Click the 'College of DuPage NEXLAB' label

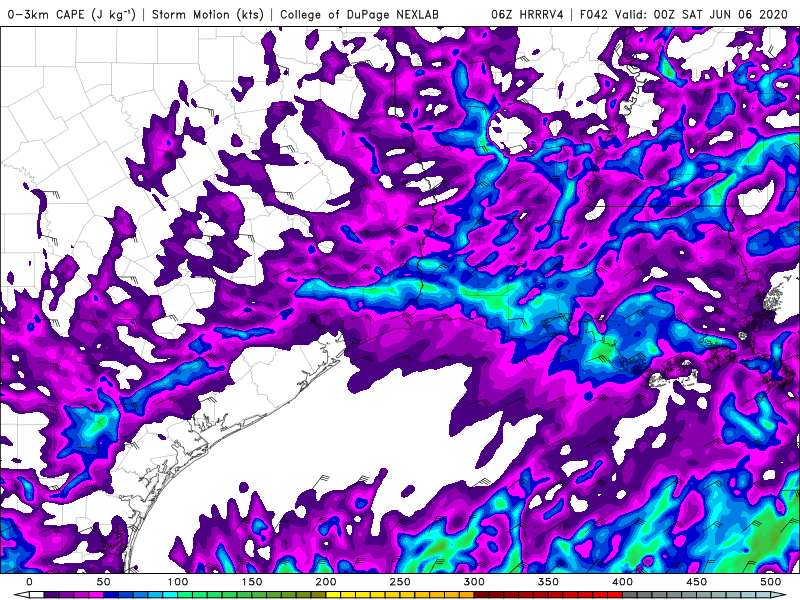tap(359, 14)
